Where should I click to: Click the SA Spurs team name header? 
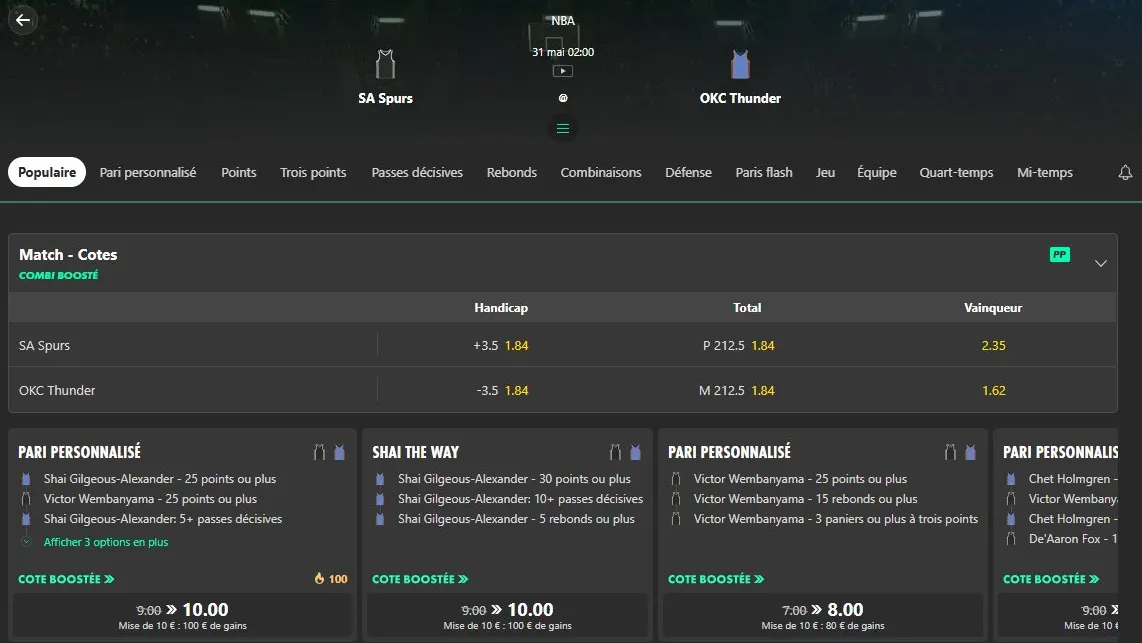385,98
